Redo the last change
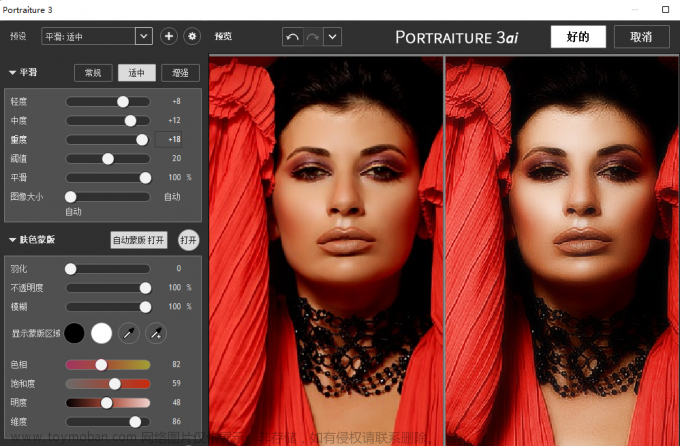The image size is (680, 446). tap(313, 37)
